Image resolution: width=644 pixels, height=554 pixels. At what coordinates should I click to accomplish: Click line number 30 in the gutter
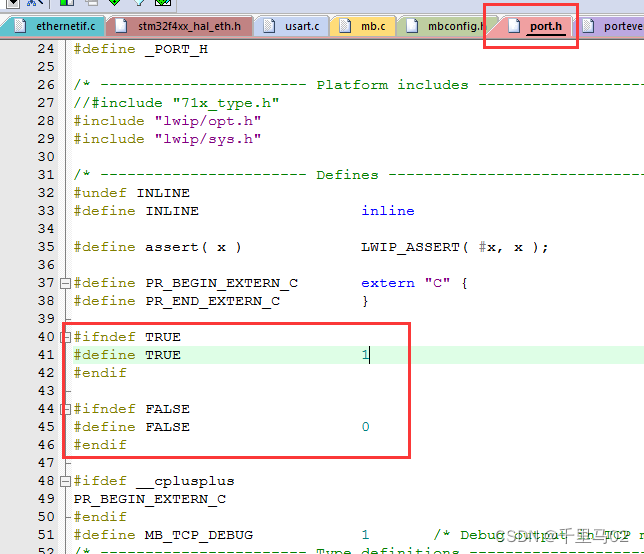[x=46, y=157]
